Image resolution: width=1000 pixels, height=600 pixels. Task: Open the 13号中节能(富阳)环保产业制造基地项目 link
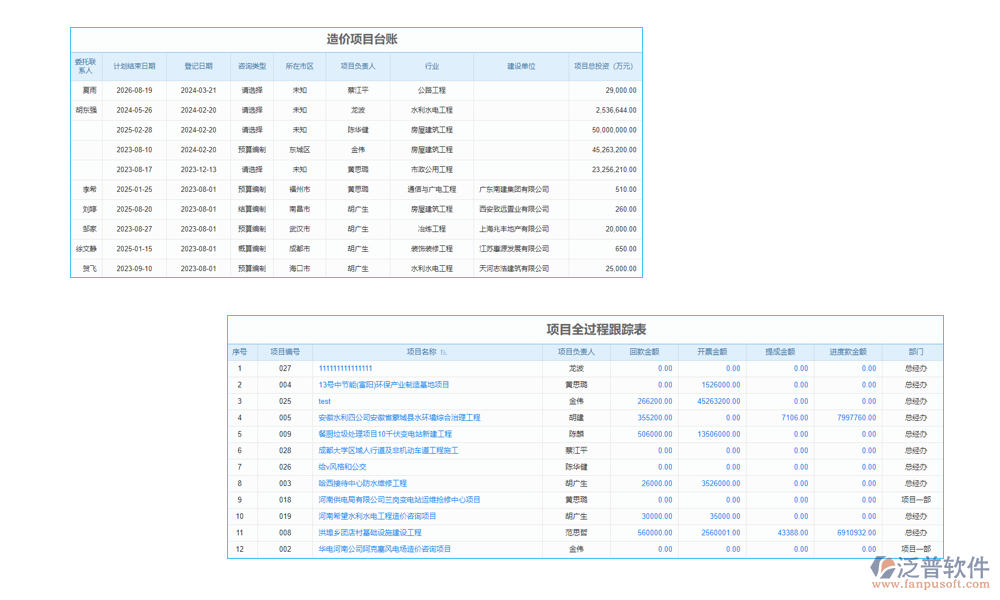(x=384, y=385)
